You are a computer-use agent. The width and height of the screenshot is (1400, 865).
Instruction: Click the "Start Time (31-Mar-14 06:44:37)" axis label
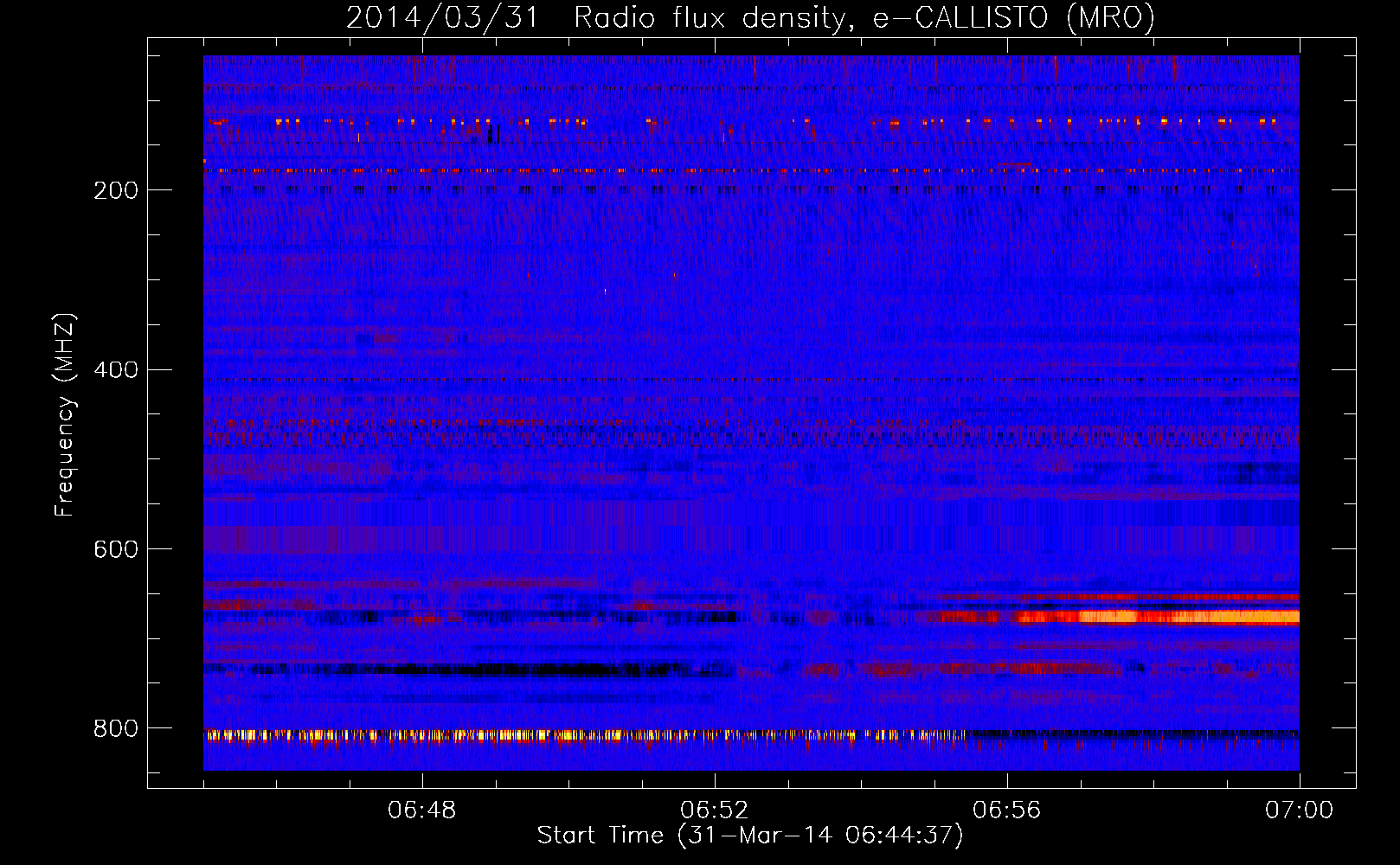coord(750,836)
